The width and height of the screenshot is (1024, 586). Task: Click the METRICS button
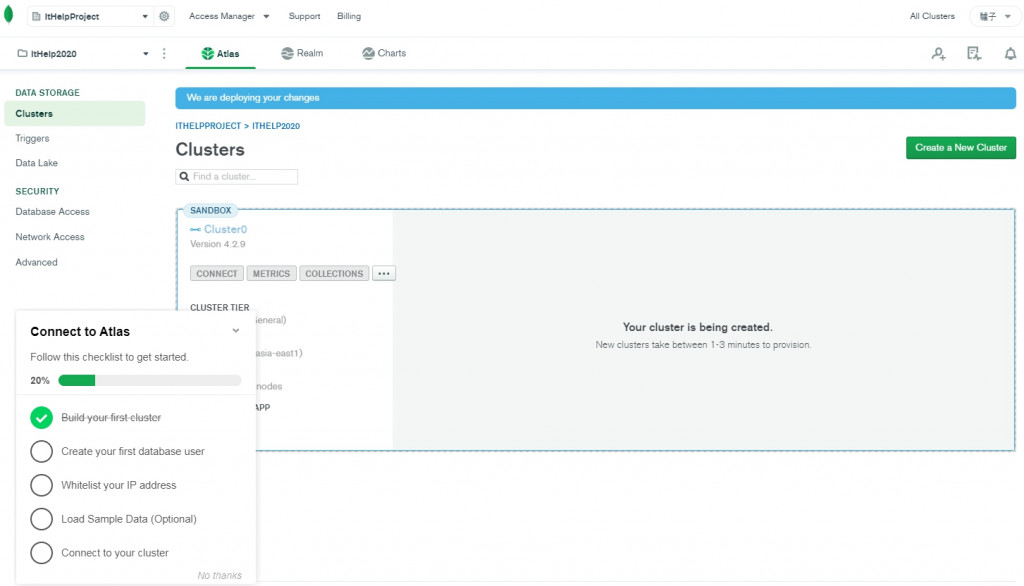272,273
